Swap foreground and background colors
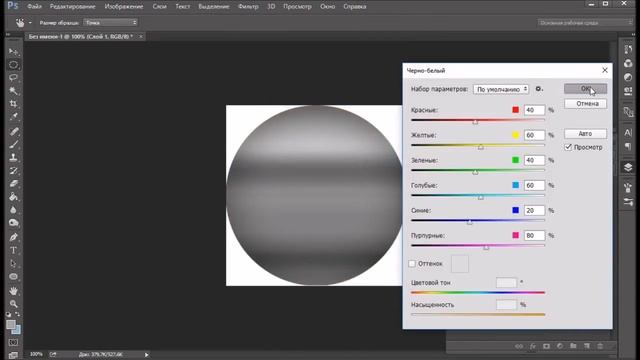 18,314
